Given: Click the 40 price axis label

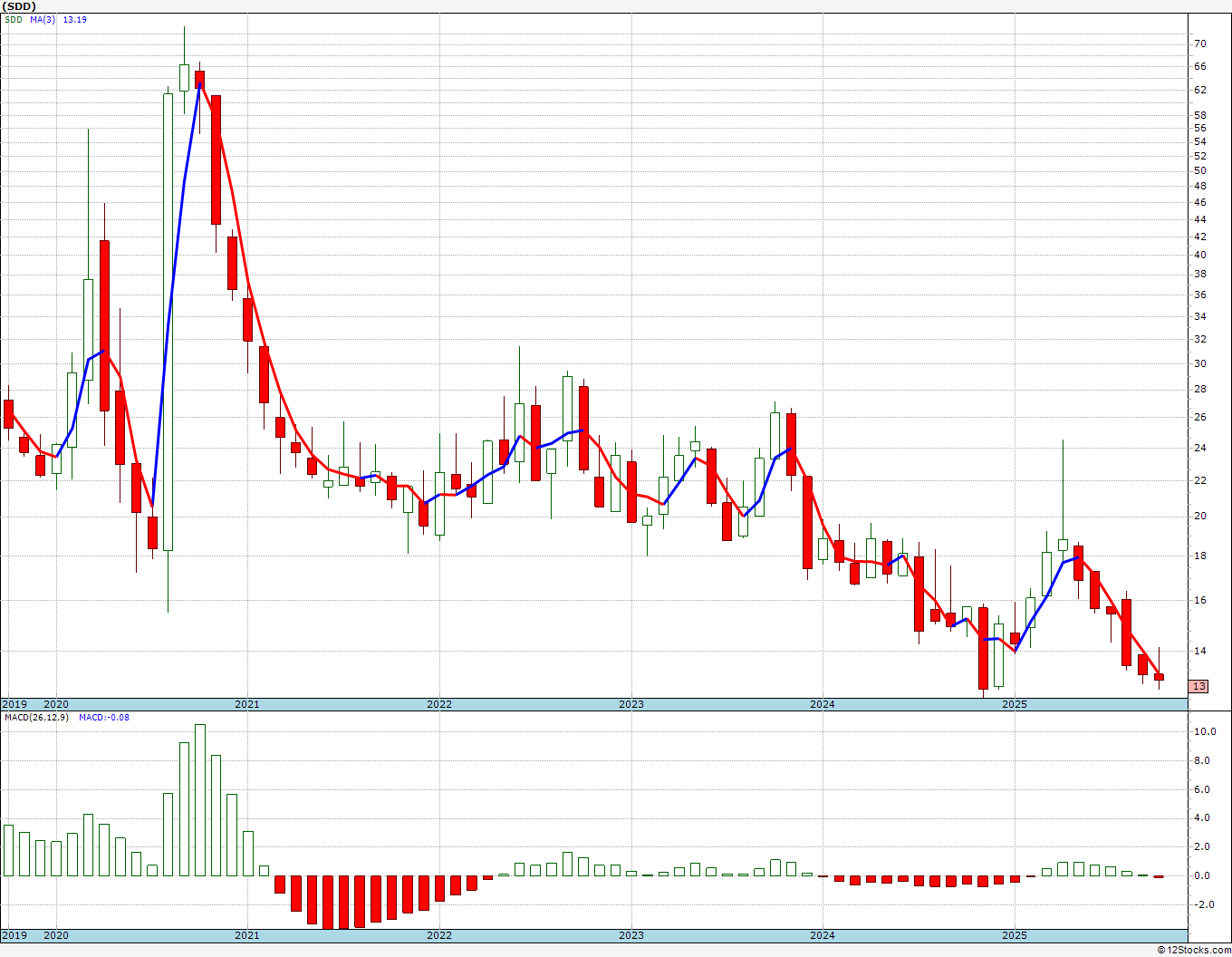Looking at the screenshot, I should tap(1199, 255).
